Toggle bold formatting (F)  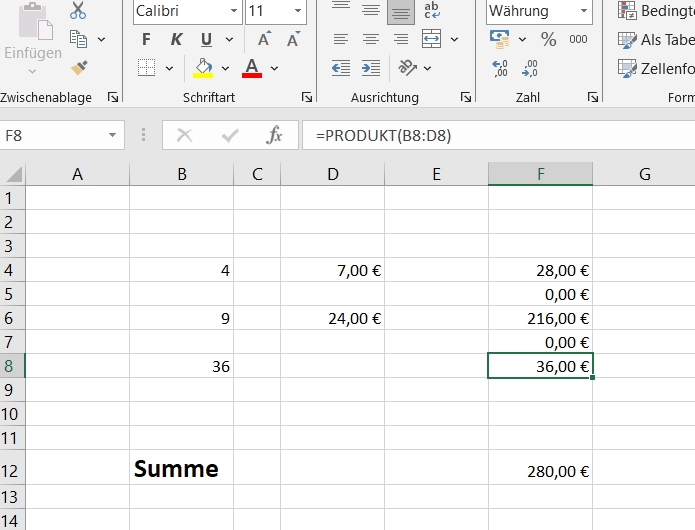tap(146, 39)
